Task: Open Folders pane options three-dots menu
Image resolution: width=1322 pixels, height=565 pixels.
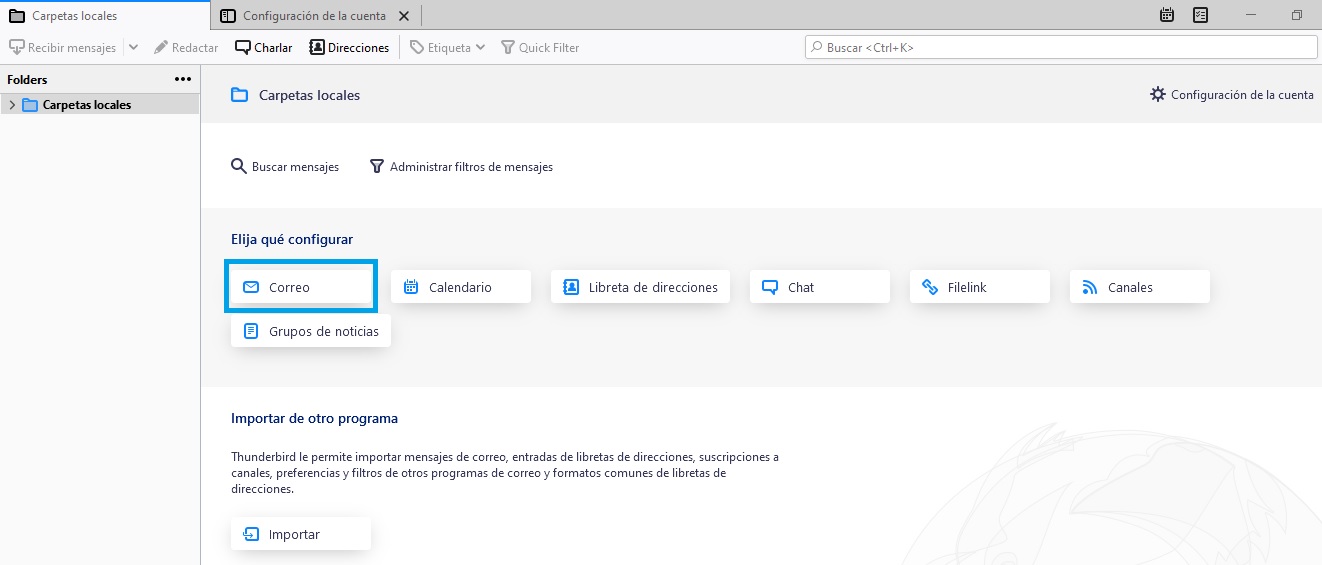Action: tap(183, 79)
